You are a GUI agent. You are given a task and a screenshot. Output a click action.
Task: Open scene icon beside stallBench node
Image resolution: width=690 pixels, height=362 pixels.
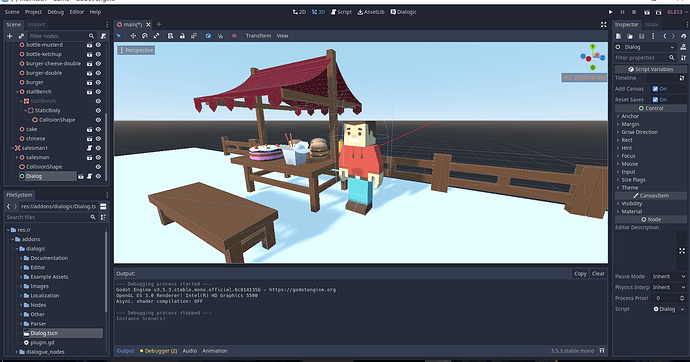89,92
